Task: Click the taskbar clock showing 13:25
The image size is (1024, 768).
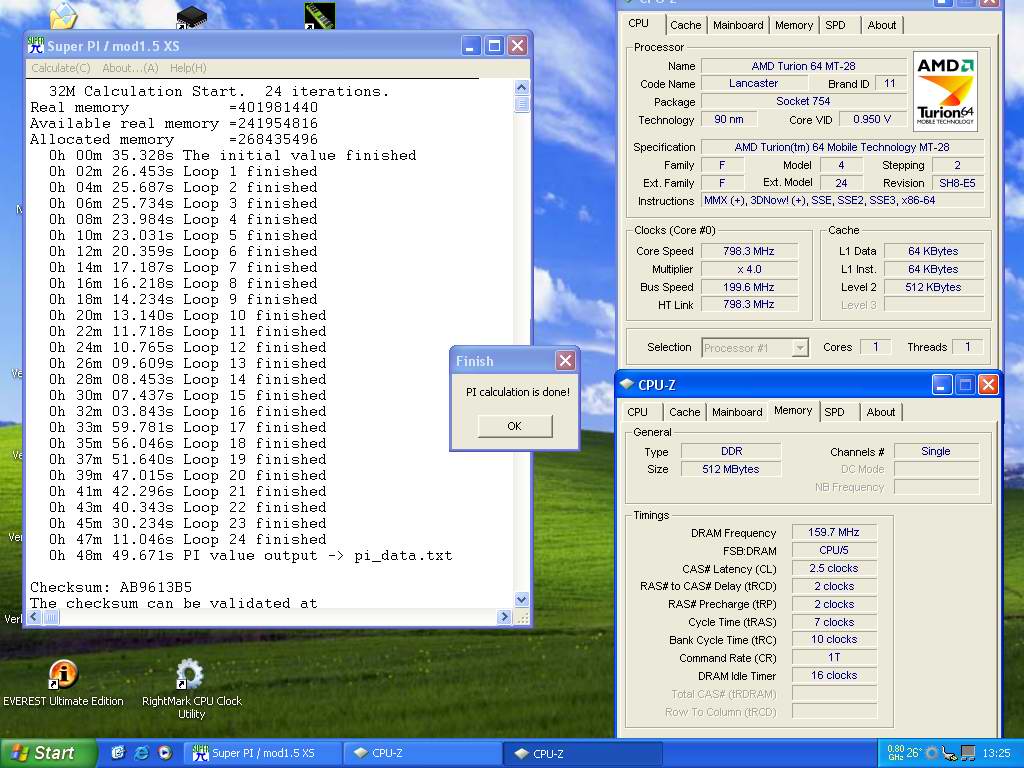Action: [x=996, y=753]
